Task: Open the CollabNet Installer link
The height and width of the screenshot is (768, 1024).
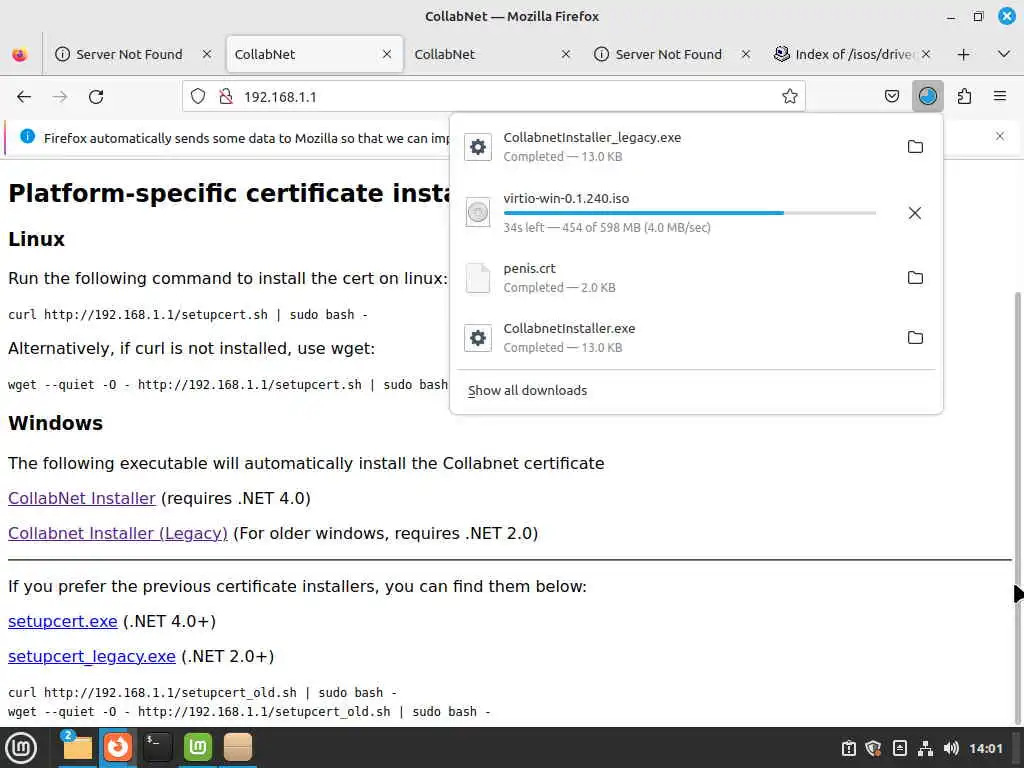Action: tap(82, 498)
